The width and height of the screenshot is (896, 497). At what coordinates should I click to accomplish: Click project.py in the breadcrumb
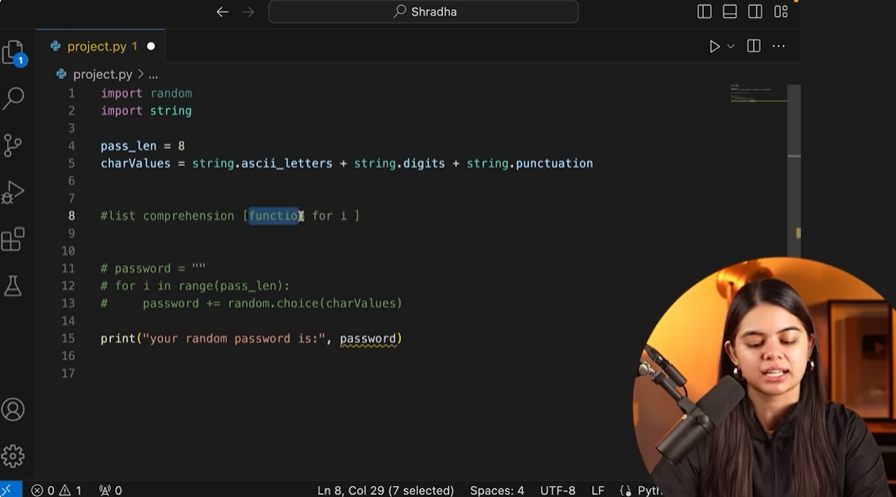point(102,74)
